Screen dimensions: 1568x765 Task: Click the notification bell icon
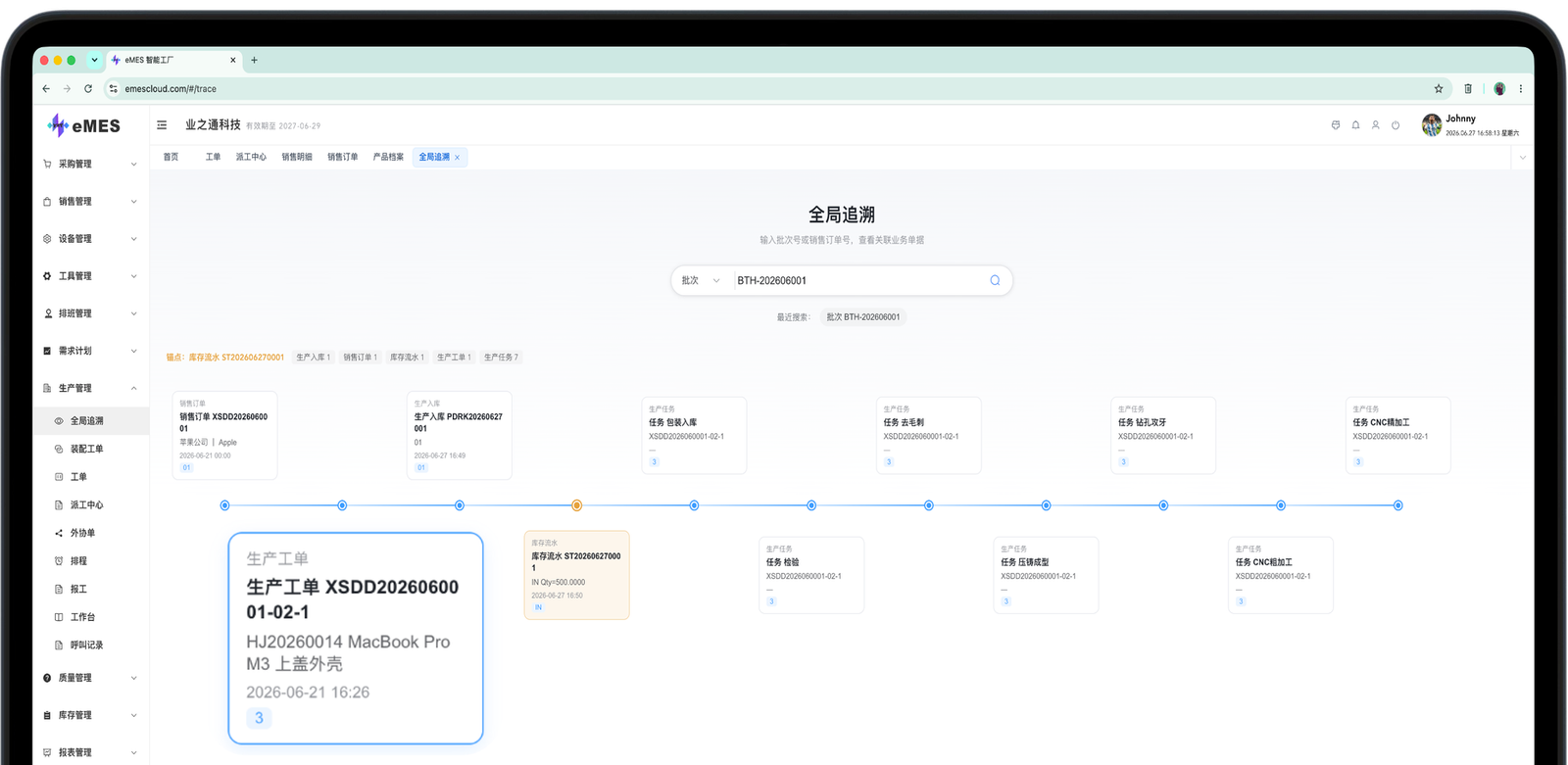(1355, 125)
